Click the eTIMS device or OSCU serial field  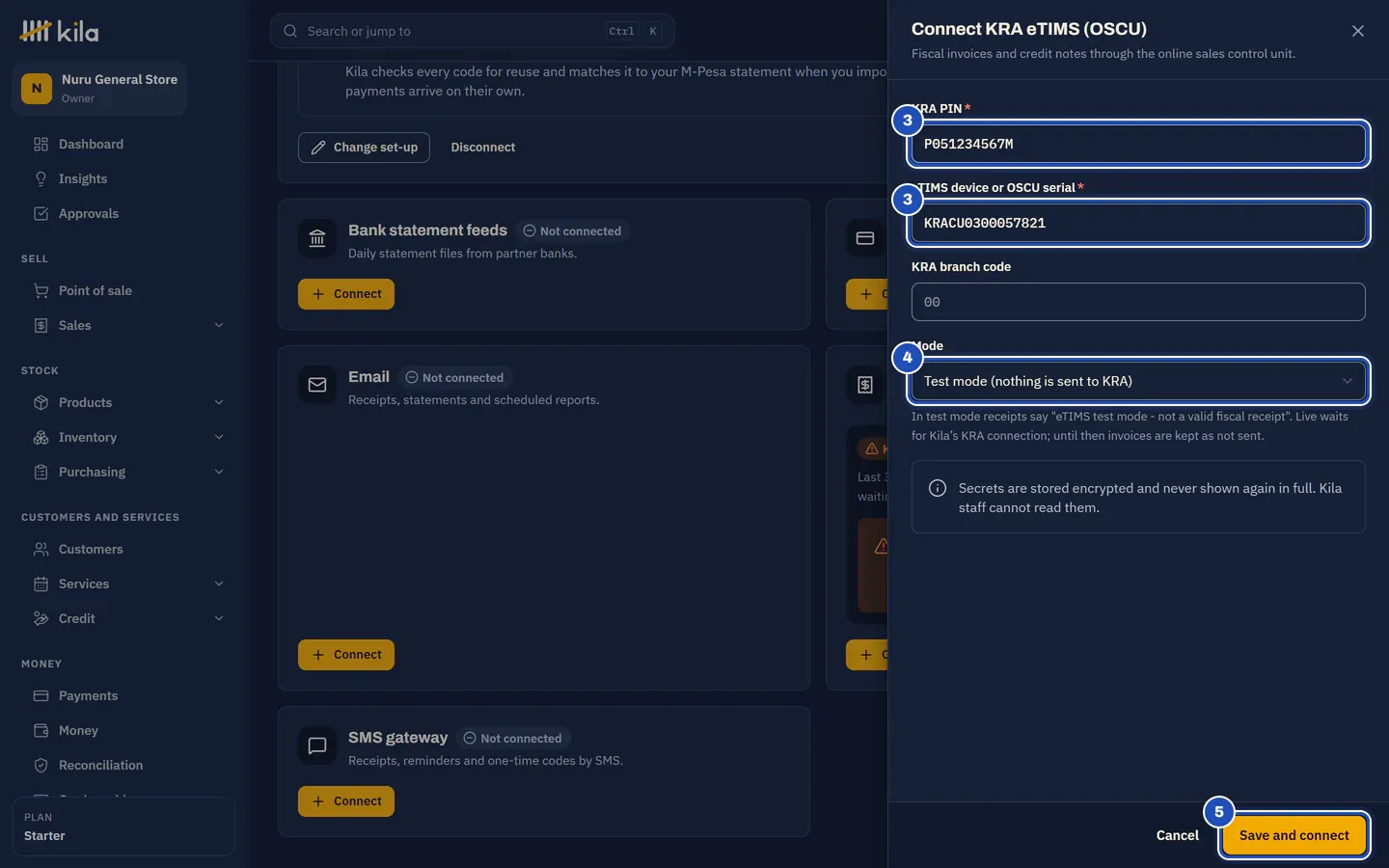click(x=1138, y=223)
